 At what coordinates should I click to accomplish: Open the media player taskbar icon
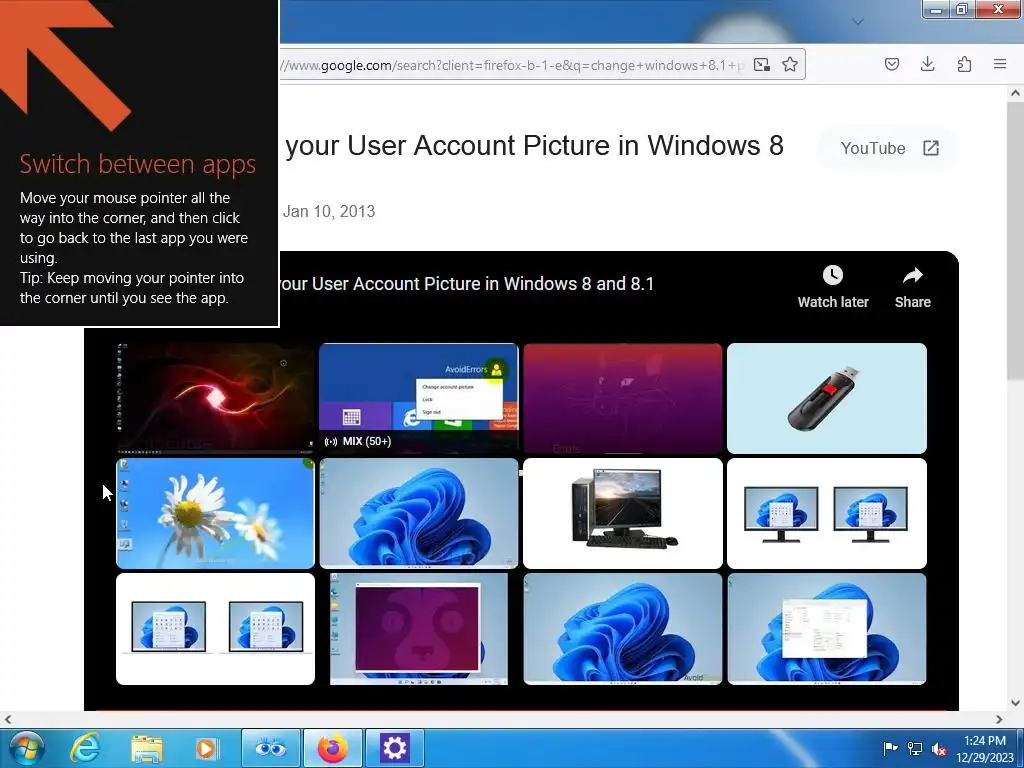(x=207, y=748)
